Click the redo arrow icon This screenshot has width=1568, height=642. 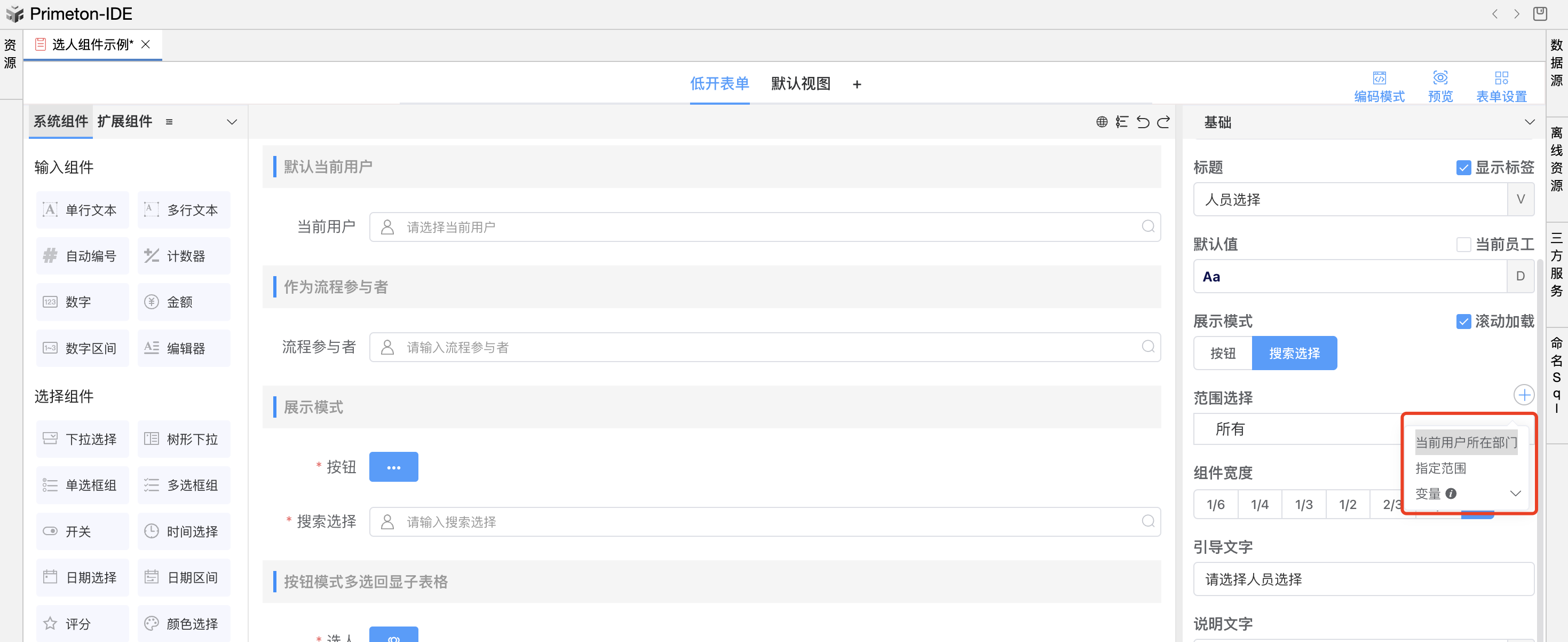click(x=1163, y=122)
